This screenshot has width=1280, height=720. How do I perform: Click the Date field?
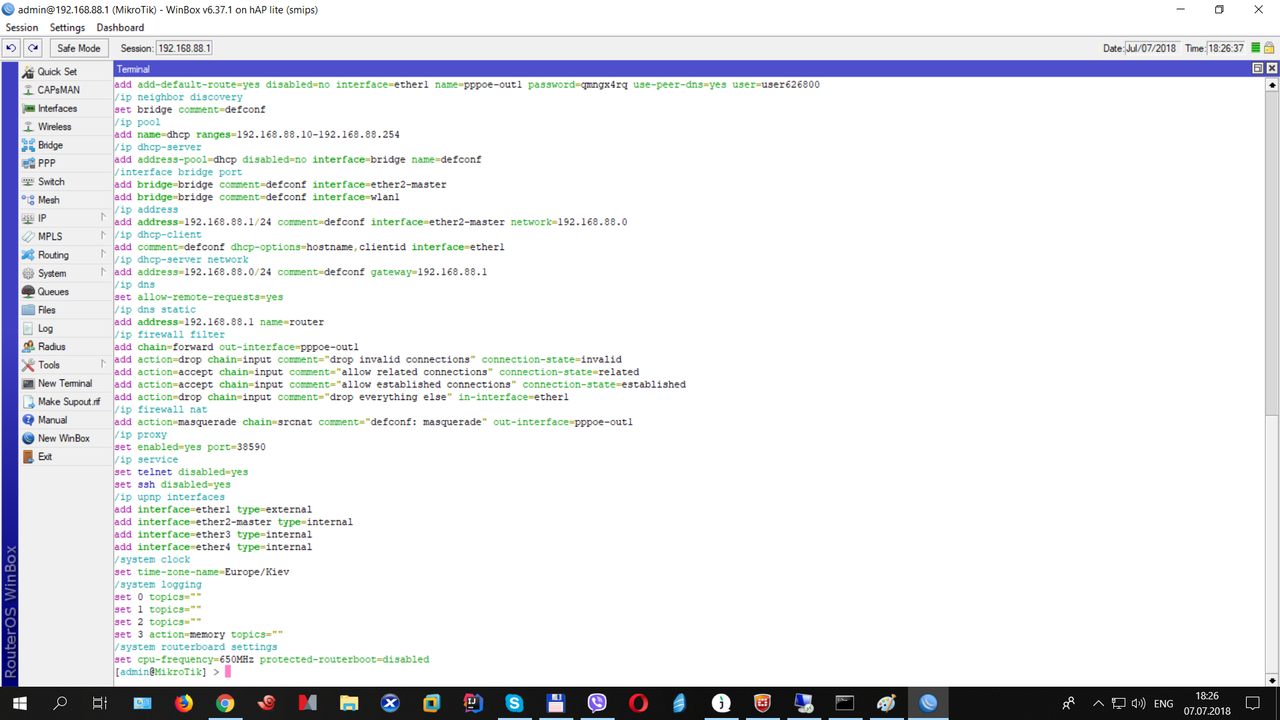coord(1152,48)
